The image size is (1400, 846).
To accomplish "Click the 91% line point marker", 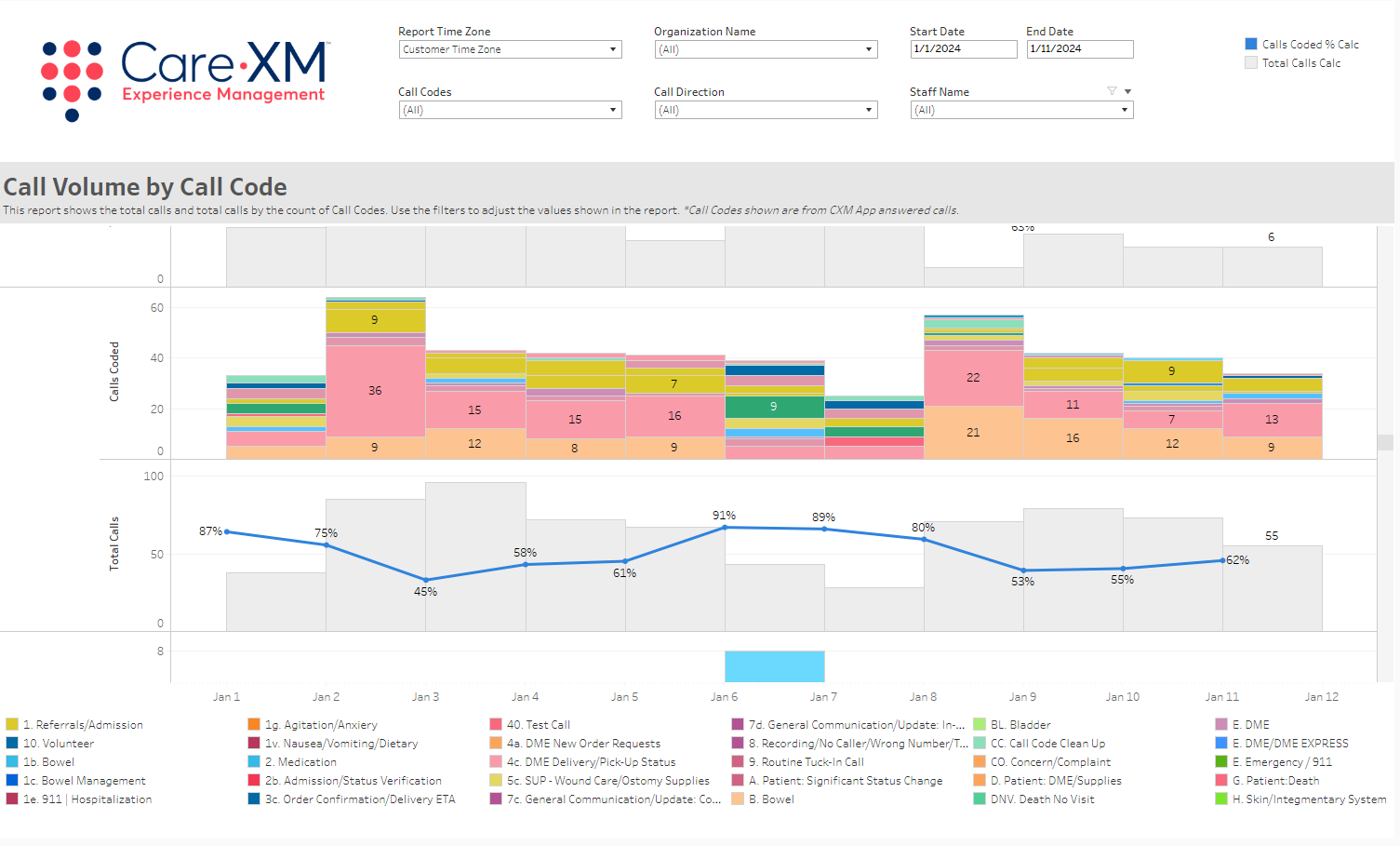I will pos(725,528).
